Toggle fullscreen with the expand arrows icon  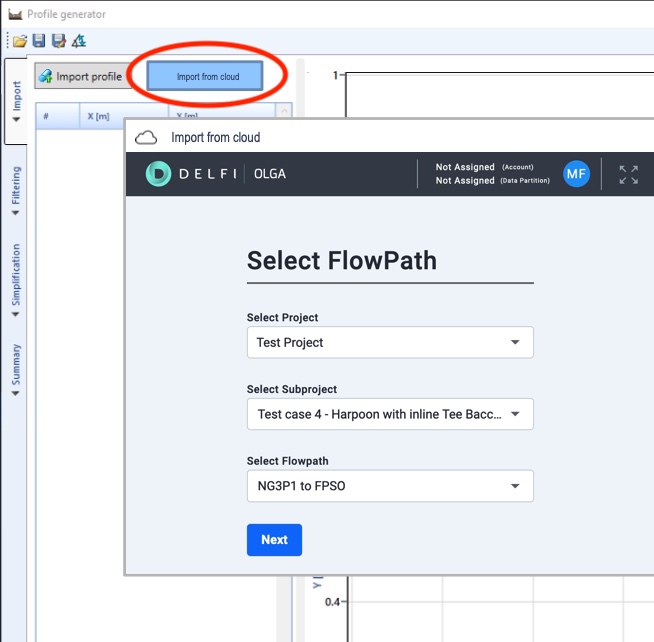click(x=629, y=174)
